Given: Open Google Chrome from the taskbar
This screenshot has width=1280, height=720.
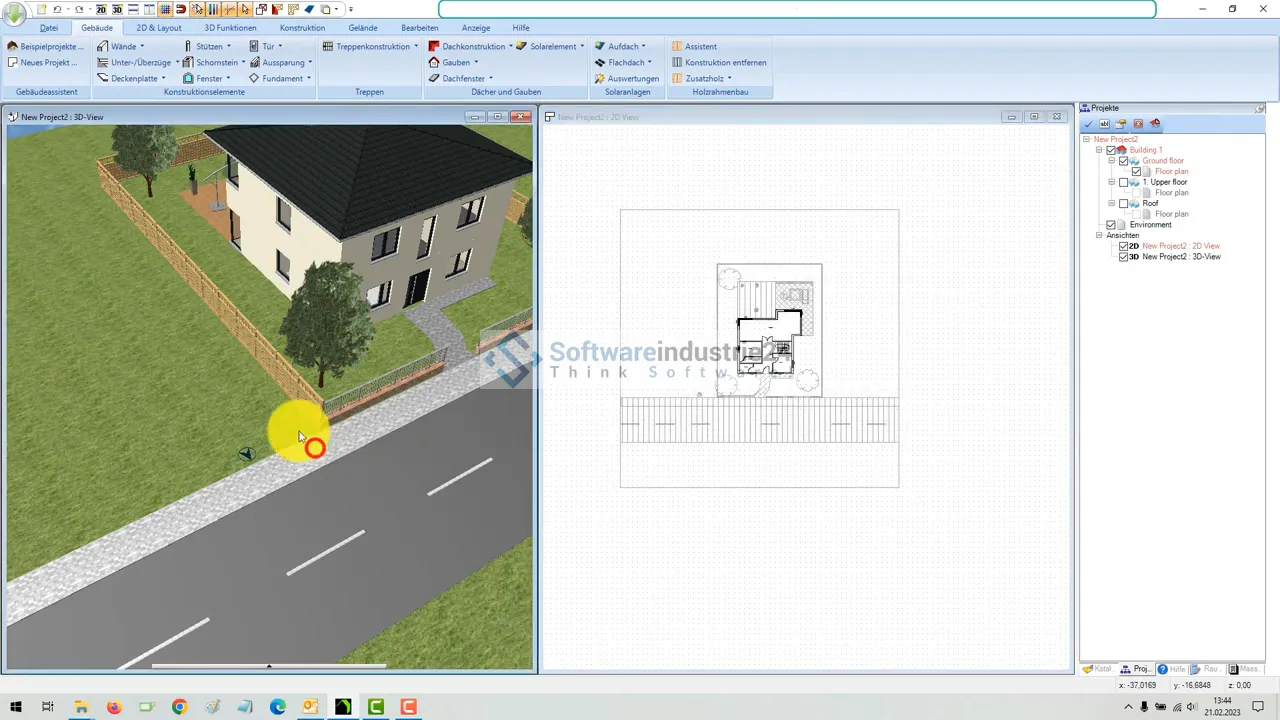Looking at the screenshot, I should pos(179,707).
